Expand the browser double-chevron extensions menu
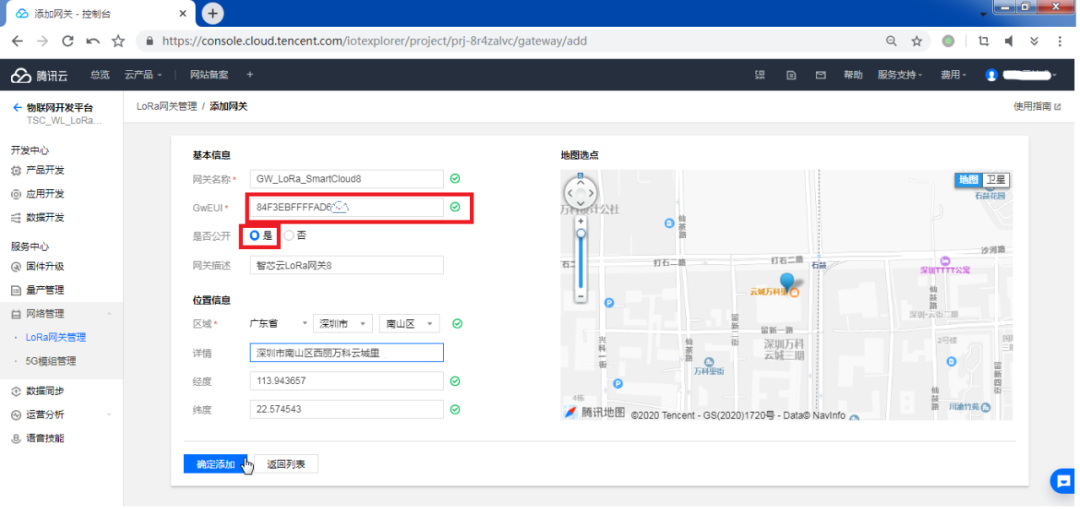 [x=1034, y=41]
